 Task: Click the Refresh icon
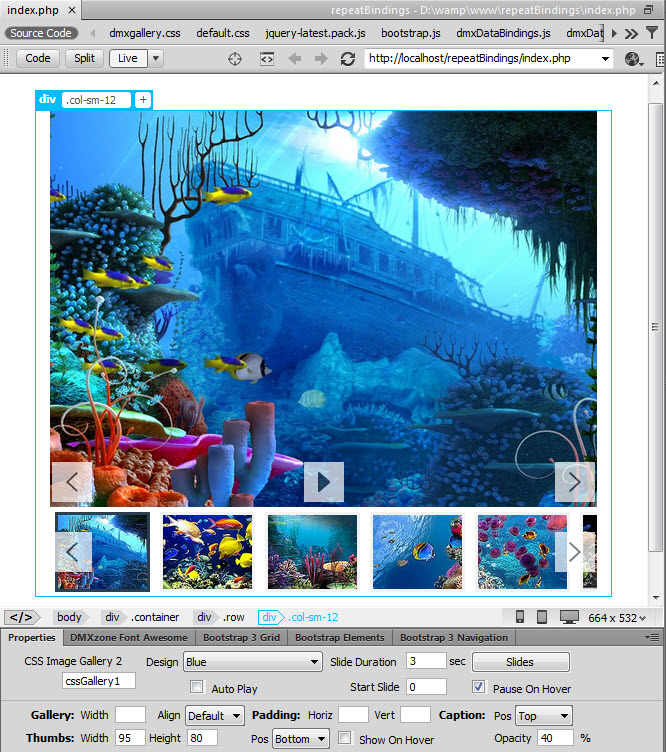[348, 59]
